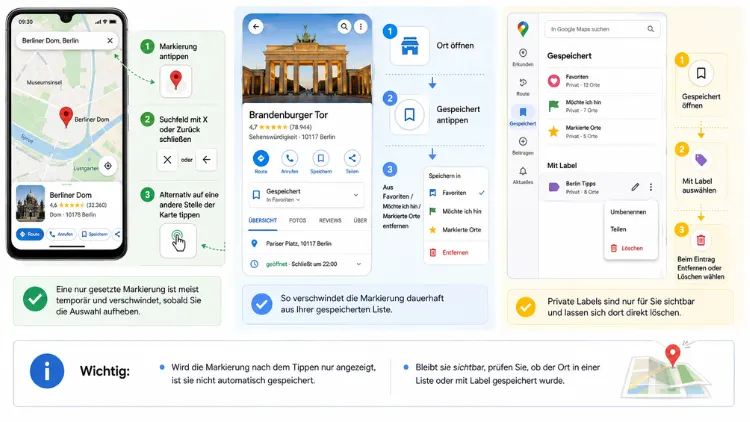Click the purple label icon above Mit Label auswählen

700,160
